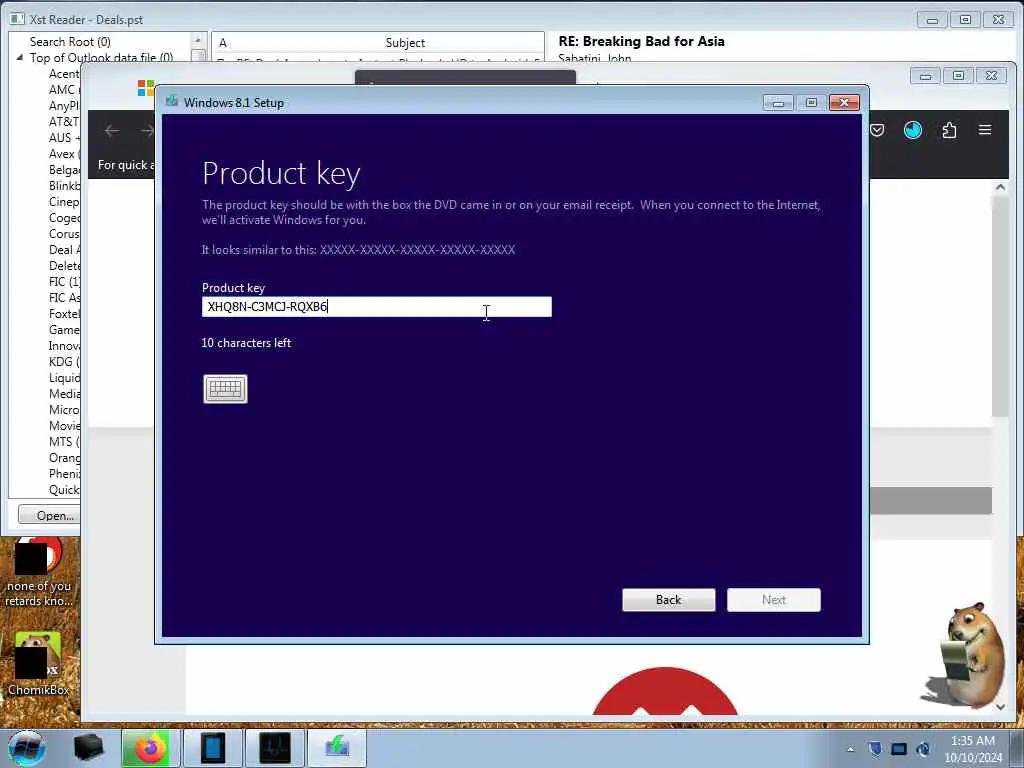Select the Avex folder in tree
Screen dimensions: 1024x768
click(63, 154)
